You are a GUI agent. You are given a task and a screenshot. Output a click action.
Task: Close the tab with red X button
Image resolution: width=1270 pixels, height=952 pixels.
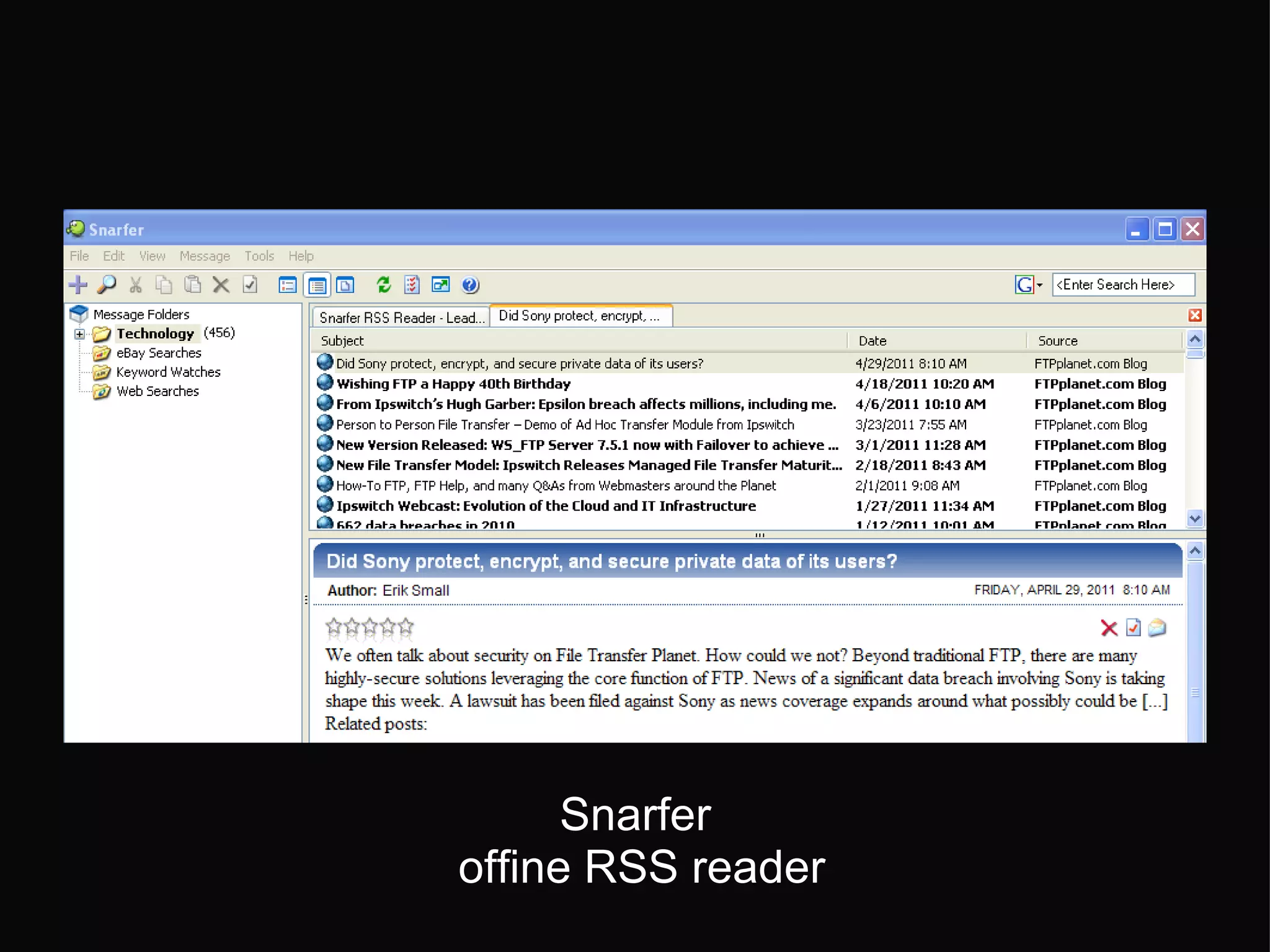point(1195,315)
